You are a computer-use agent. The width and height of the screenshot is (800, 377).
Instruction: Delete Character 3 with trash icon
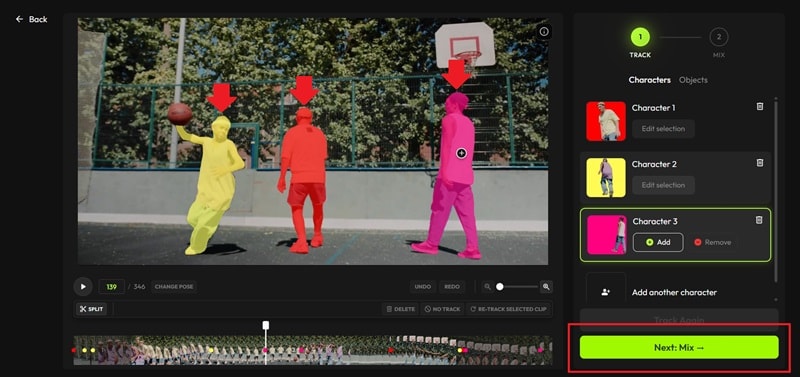coord(759,220)
